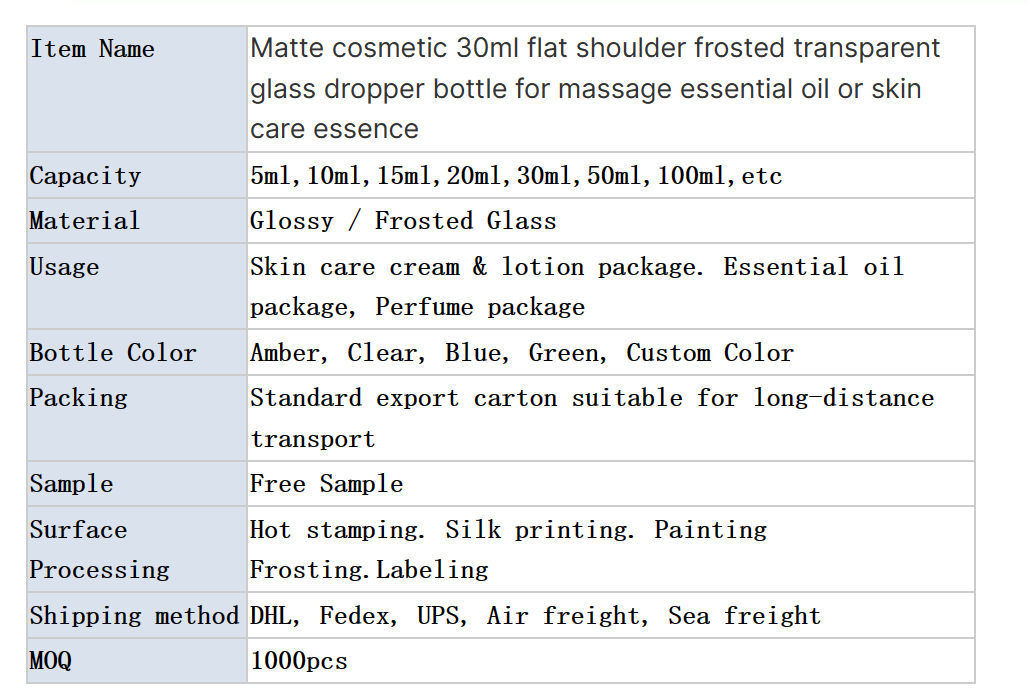The width and height of the screenshot is (1029, 697).
Task: Click the DHL, Fedex, UPS shipping options cell
Action: [x=610, y=616]
